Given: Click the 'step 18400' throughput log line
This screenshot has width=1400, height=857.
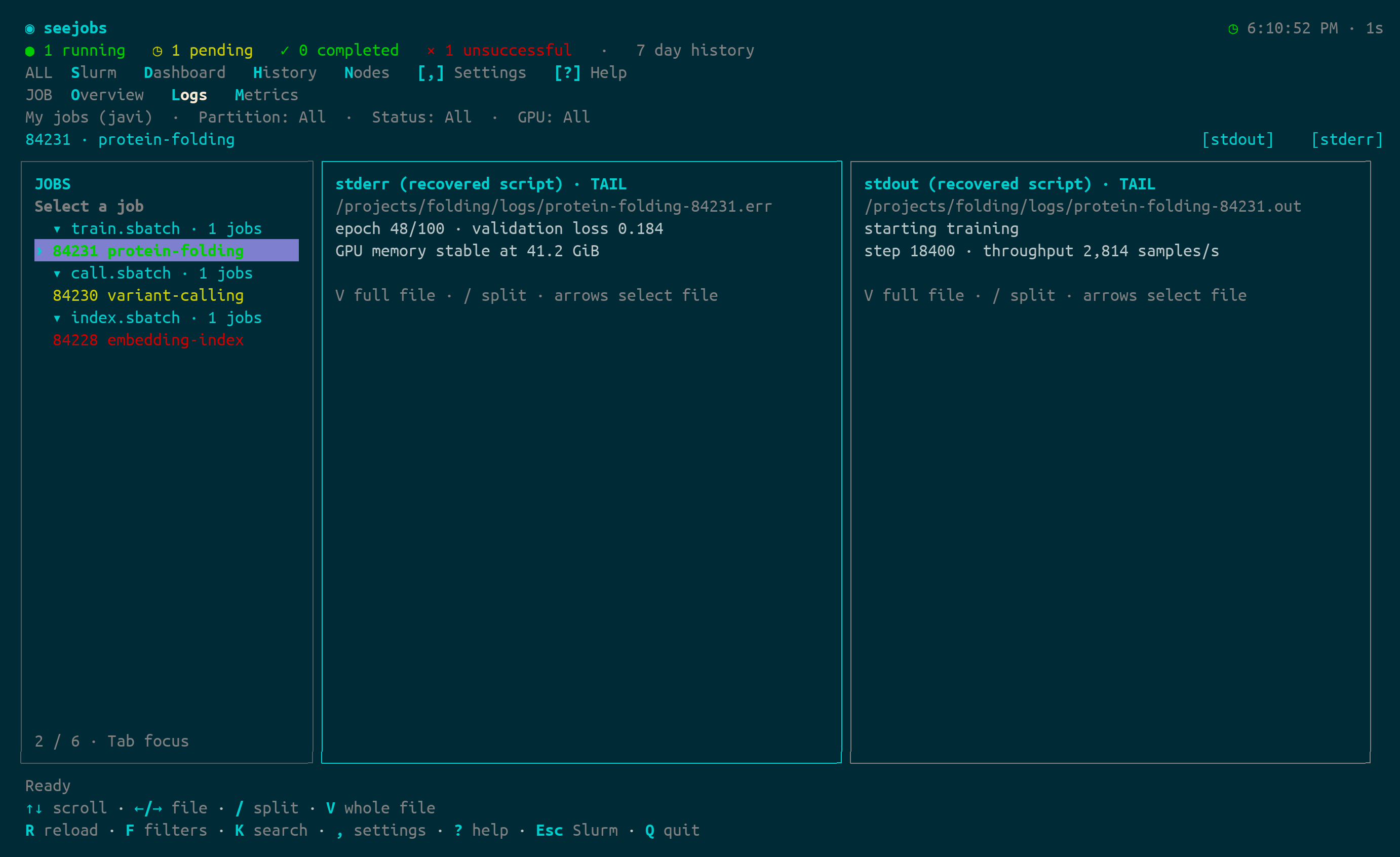Looking at the screenshot, I should pyautogui.click(x=1041, y=251).
